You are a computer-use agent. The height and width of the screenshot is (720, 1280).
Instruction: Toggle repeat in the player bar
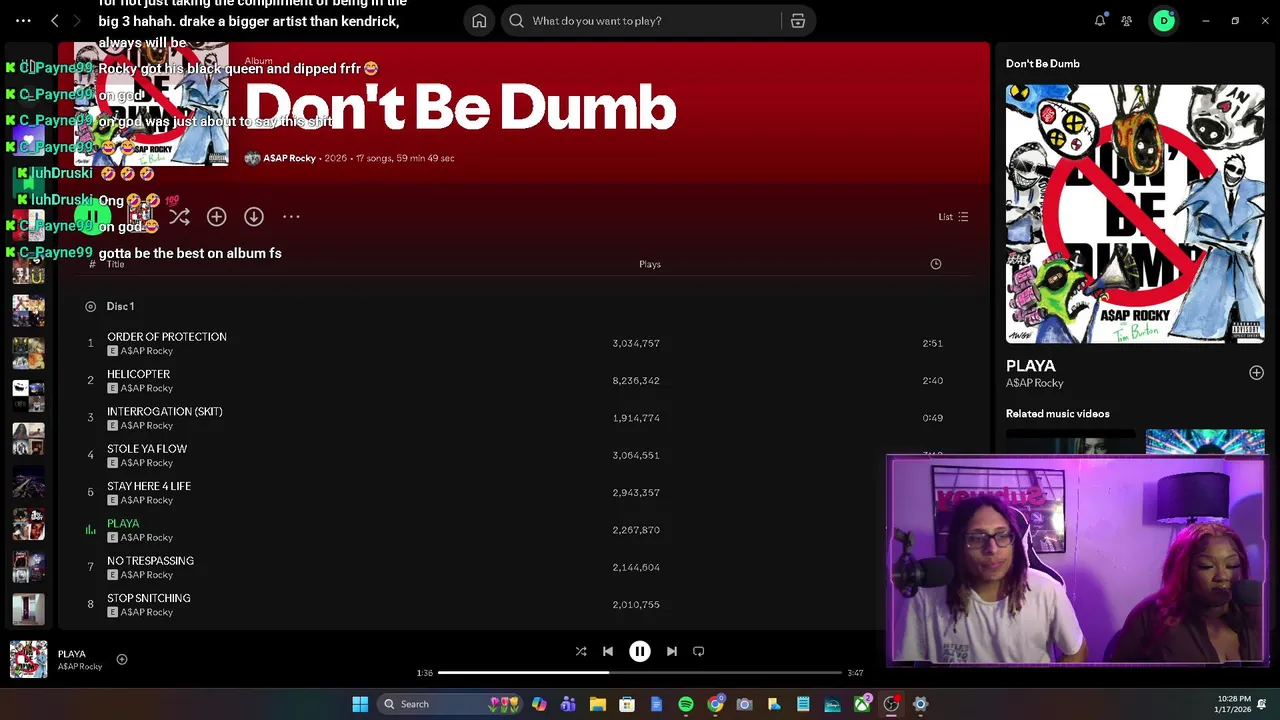point(699,651)
